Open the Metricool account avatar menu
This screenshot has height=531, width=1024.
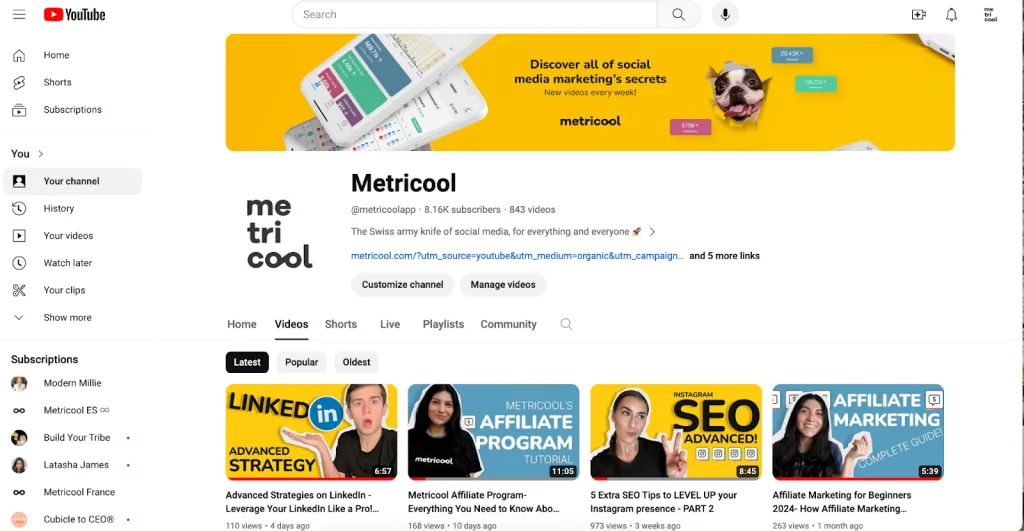(990, 14)
